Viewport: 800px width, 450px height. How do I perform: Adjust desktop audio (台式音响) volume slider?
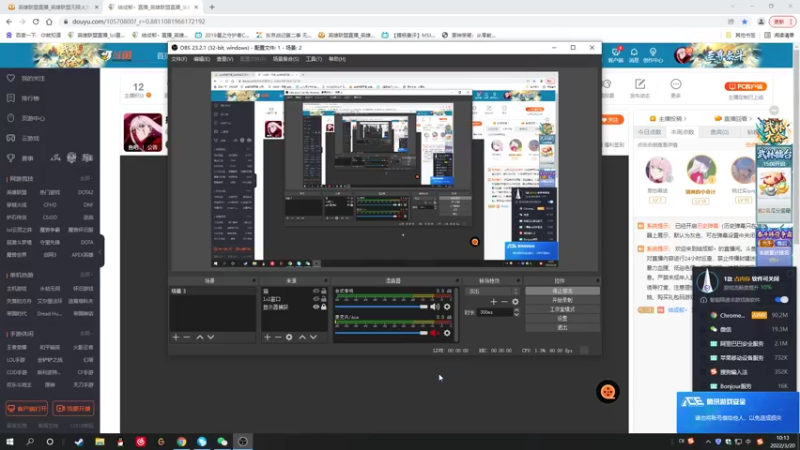coord(382,307)
